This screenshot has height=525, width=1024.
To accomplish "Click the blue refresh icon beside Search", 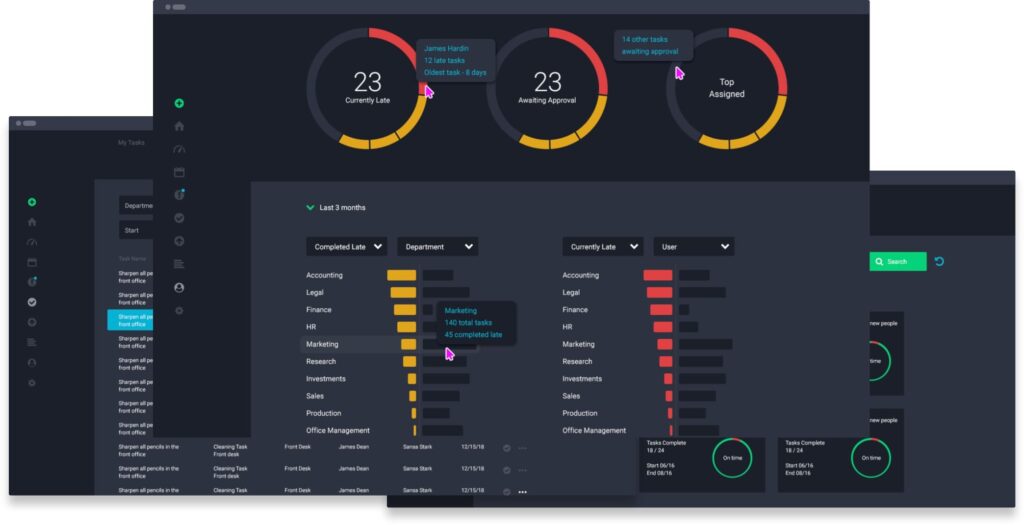I will (939, 262).
